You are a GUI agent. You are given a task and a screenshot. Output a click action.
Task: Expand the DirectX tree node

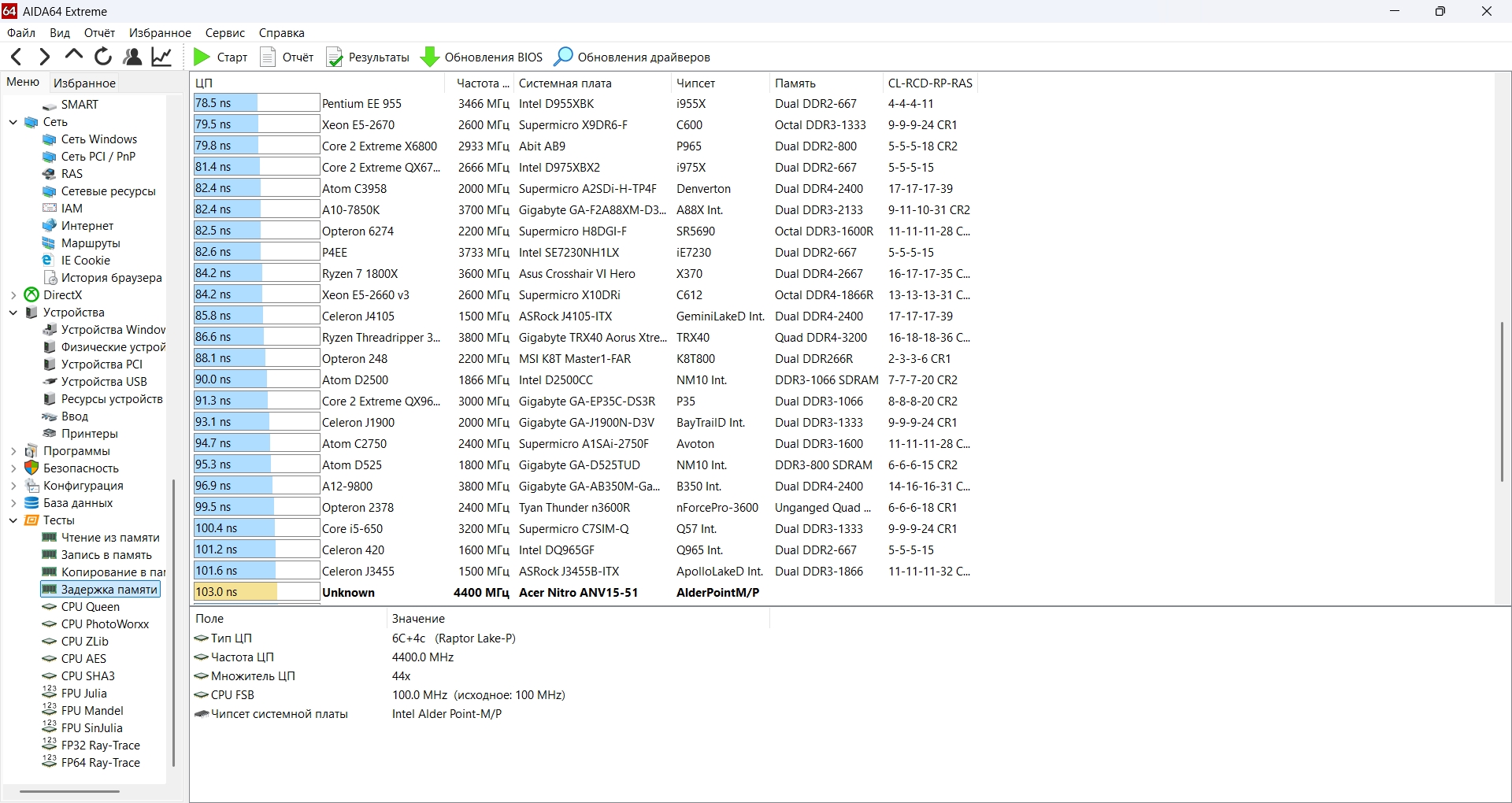click(x=13, y=295)
